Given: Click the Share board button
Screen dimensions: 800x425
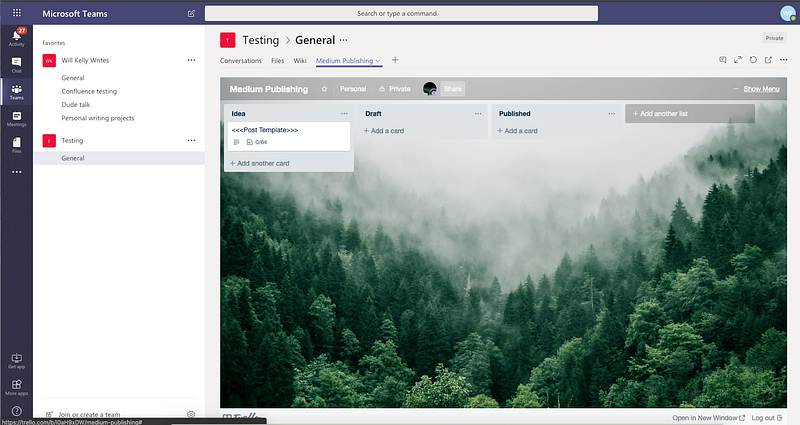Looking at the screenshot, I should pos(453,89).
